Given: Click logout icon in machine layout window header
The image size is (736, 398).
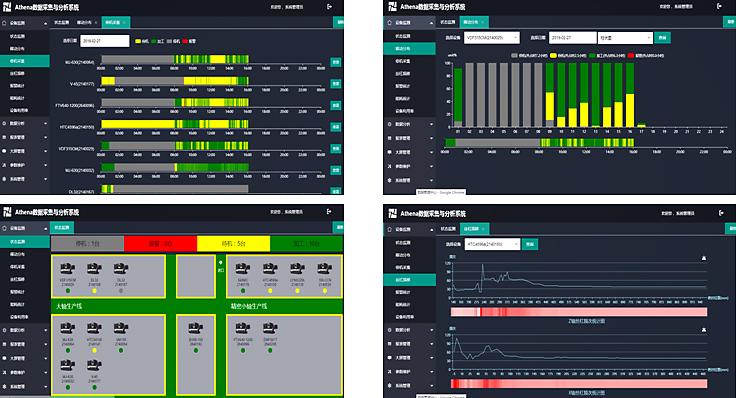Looking at the screenshot, I should pos(329,212).
